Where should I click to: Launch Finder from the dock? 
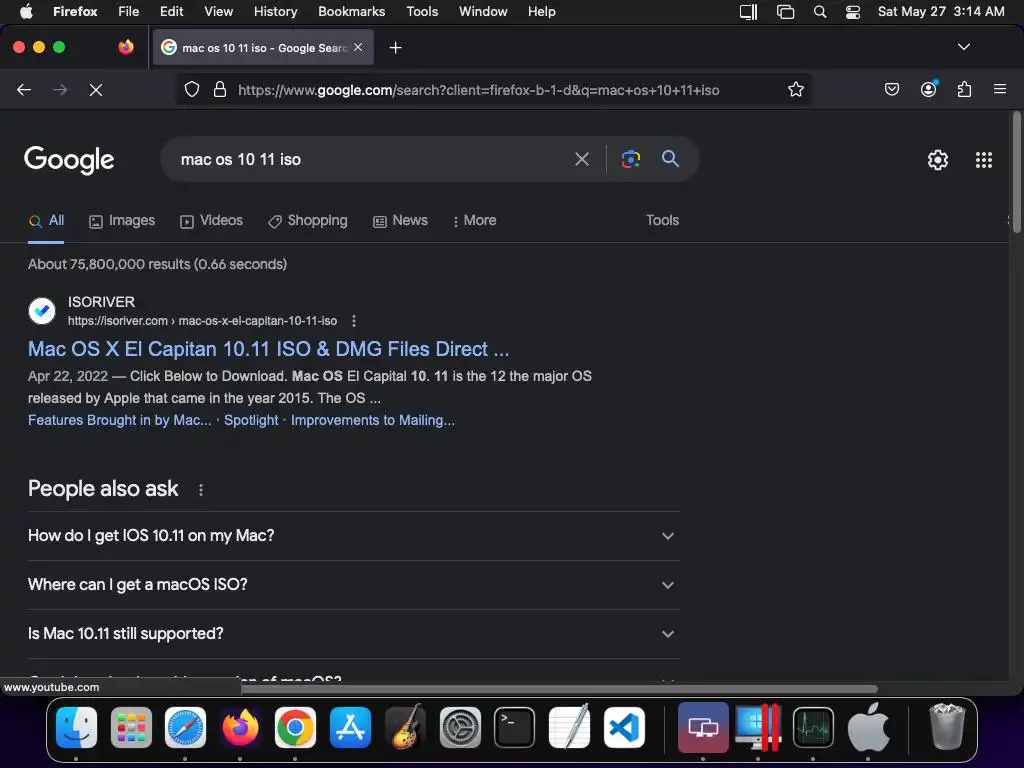(x=76, y=728)
